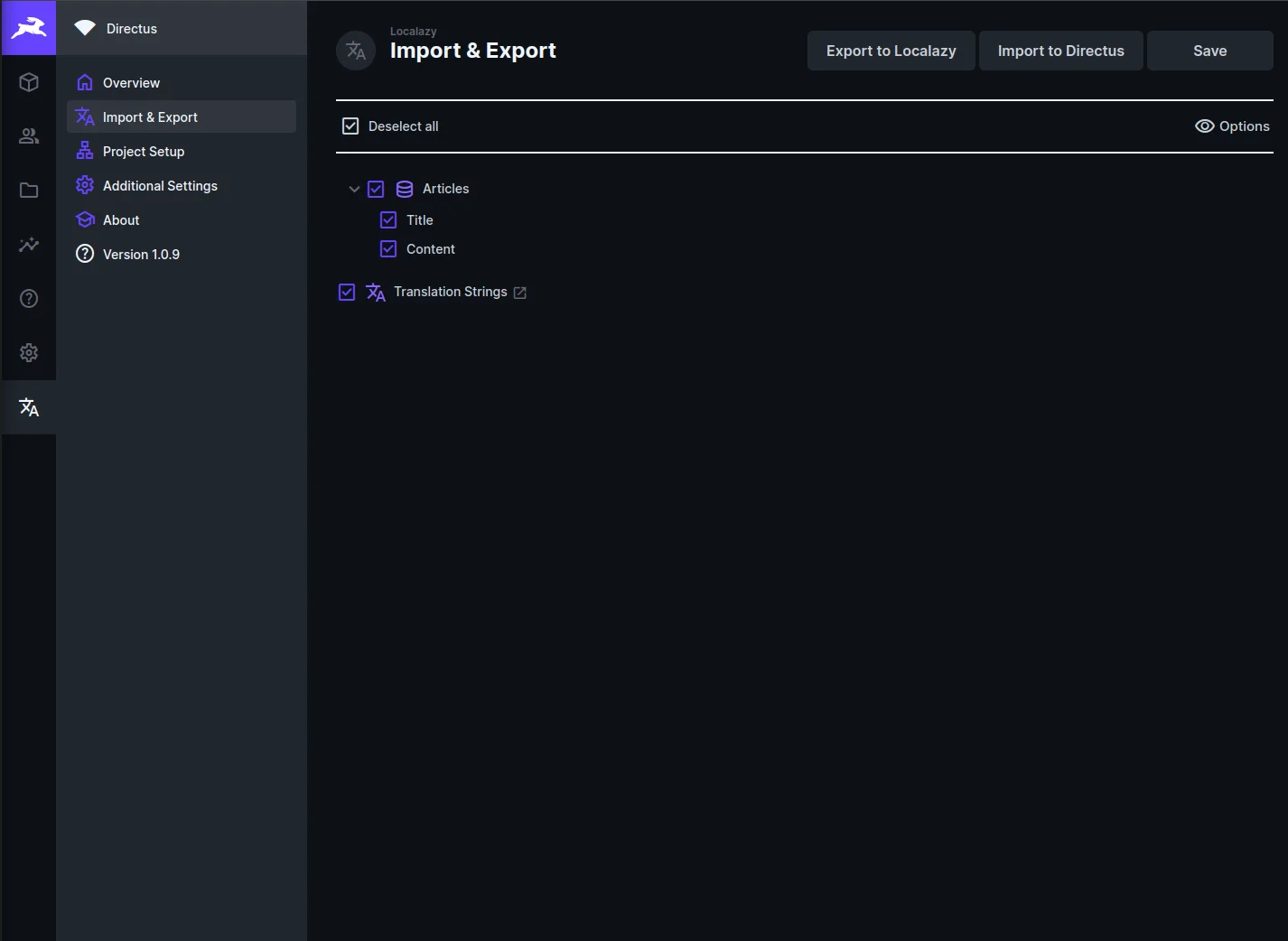Viewport: 1288px width, 941px height.
Task: Click the Export to Localazy button
Action: point(891,51)
